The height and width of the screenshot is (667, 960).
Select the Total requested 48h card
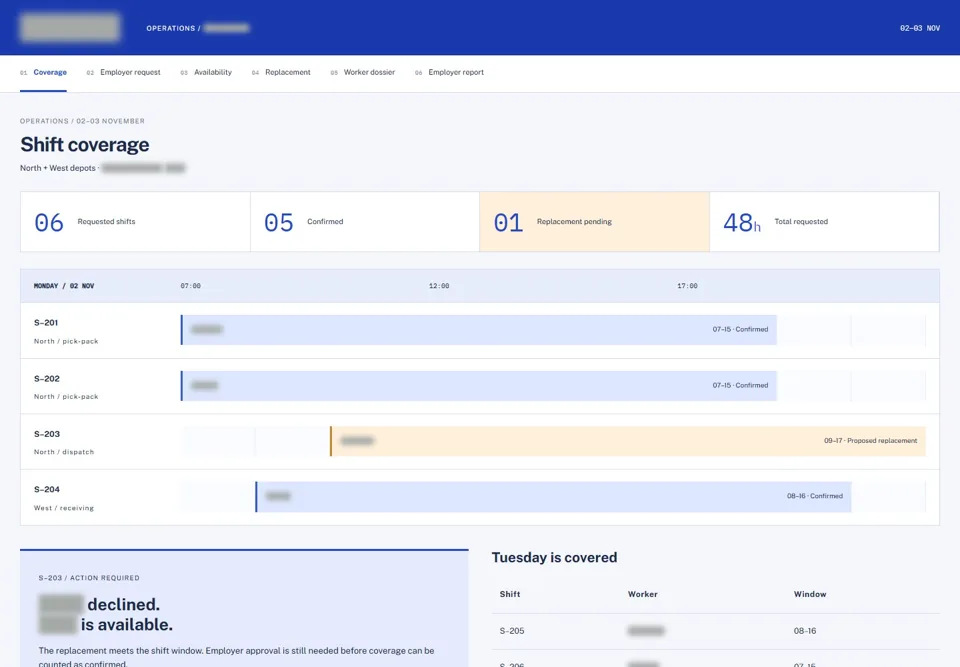pos(824,222)
